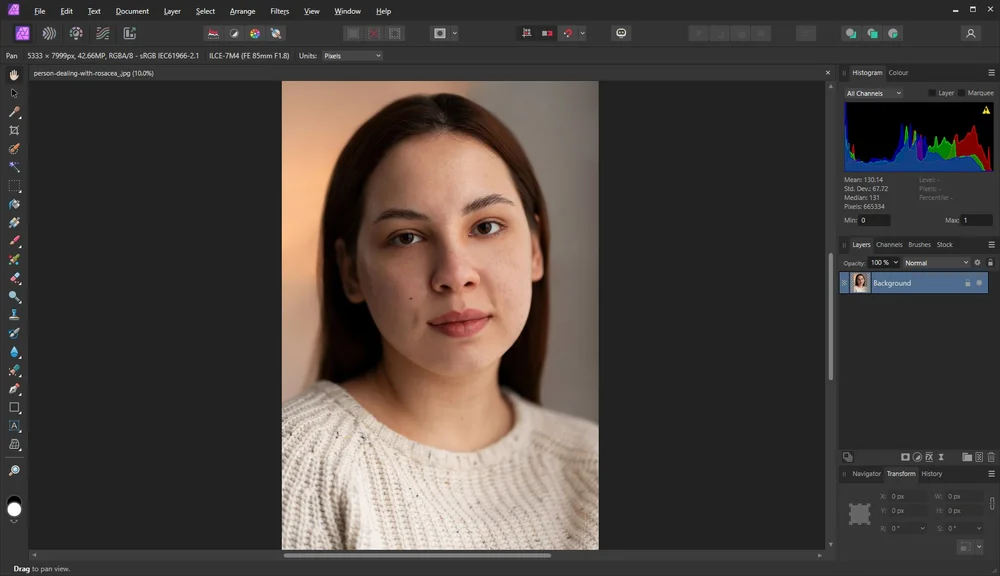Select the Pen tool
Viewport: 1000px width, 576px height.
14,389
